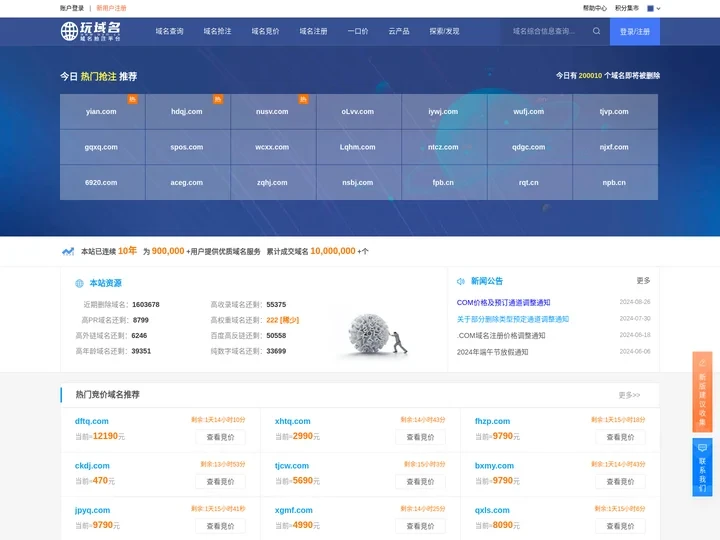The height and width of the screenshot is (540, 720).
Task: Open the 域名注册 menu
Action: coord(313,31)
